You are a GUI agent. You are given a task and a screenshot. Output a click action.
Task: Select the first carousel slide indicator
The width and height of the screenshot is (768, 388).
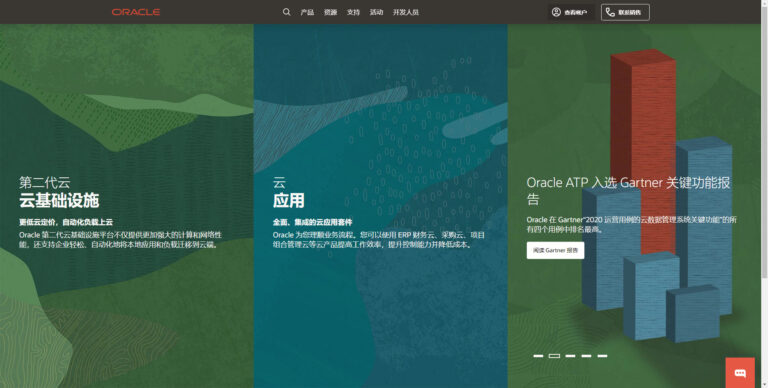tap(538, 356)
